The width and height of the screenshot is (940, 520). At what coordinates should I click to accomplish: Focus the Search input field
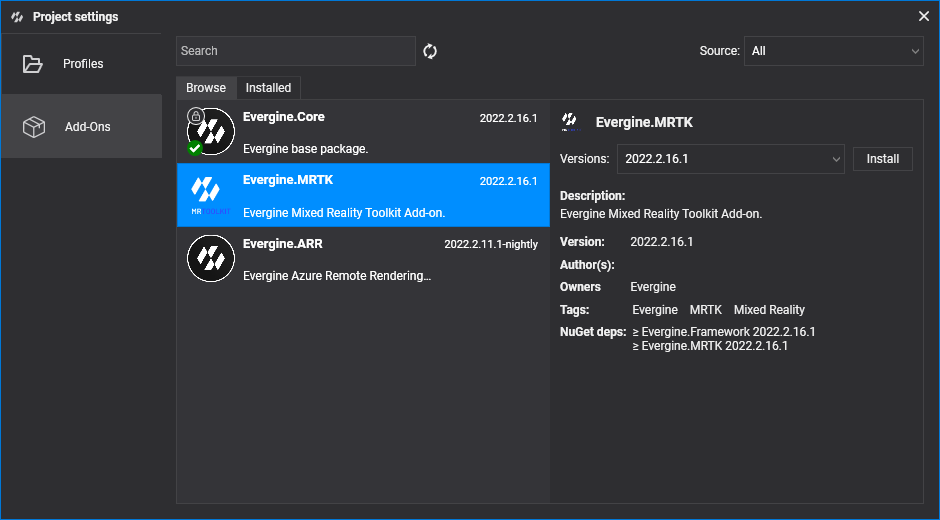(x=295, y=51)
